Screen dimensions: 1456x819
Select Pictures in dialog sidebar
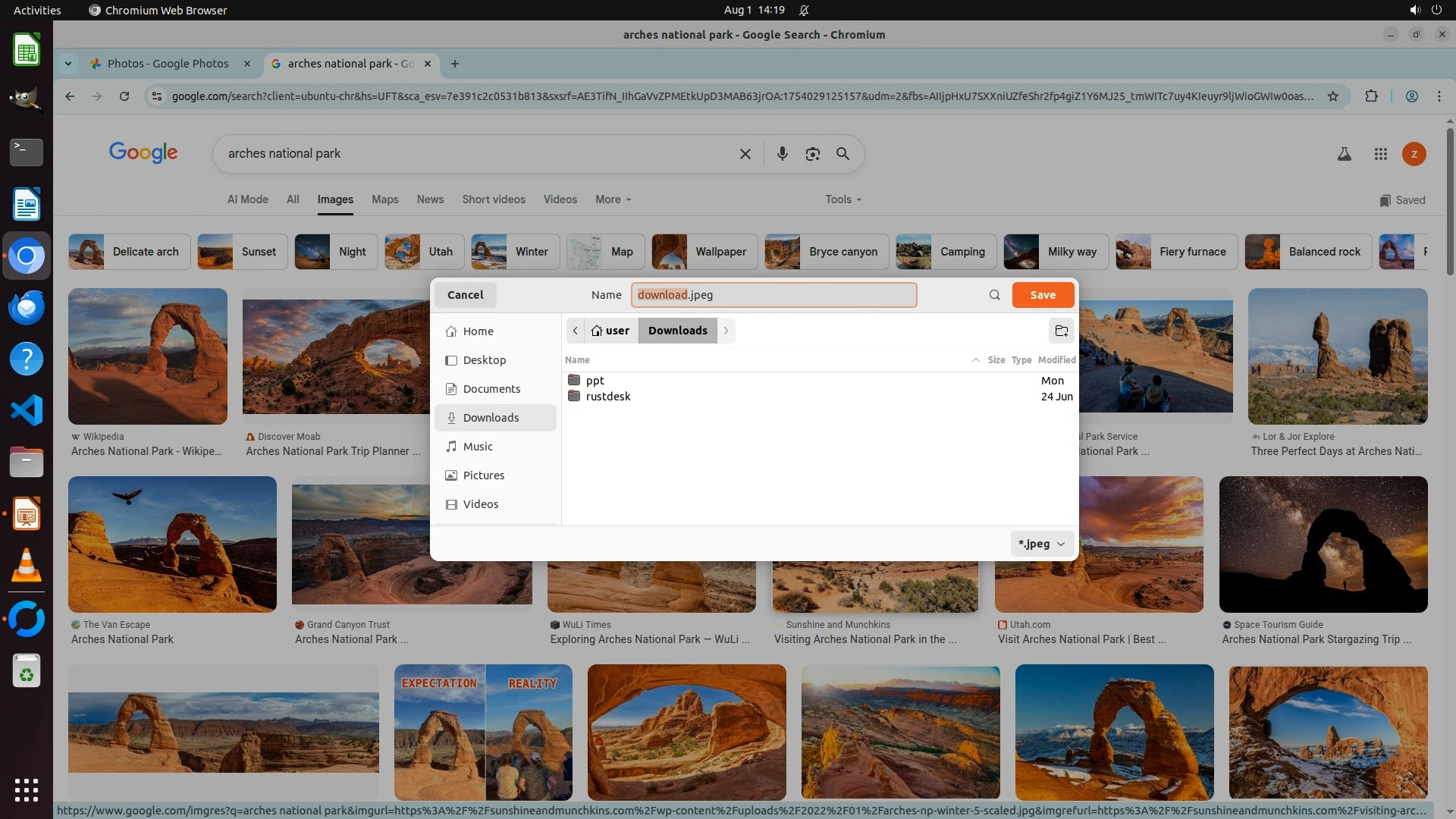point(483,475)
